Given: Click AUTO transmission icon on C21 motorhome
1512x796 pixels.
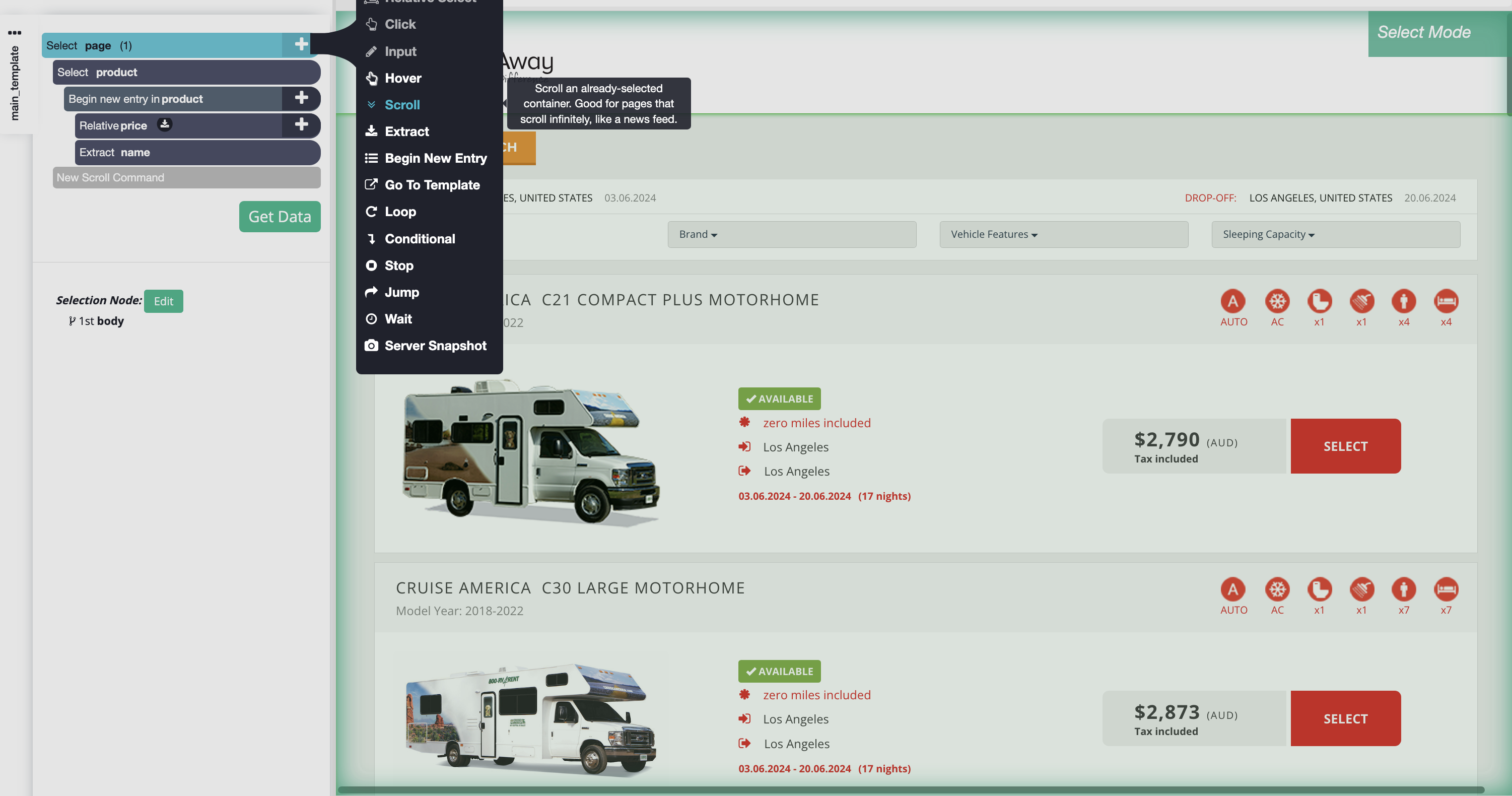Looking at the screenshot, I should pos(1232,301).
